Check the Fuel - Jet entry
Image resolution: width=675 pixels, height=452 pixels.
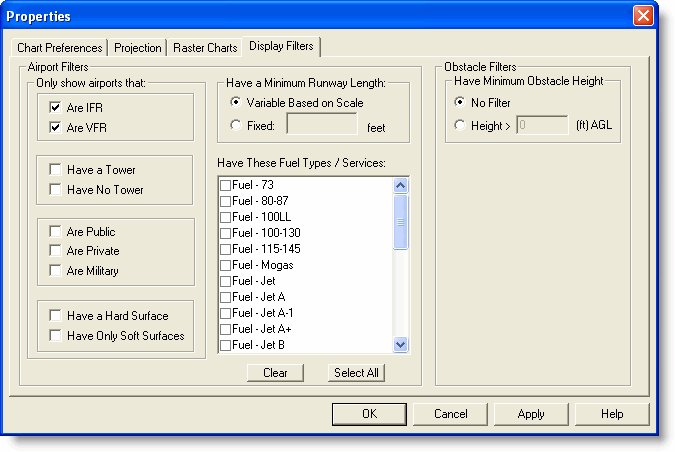pyautogui.click(x=226, y=282)
